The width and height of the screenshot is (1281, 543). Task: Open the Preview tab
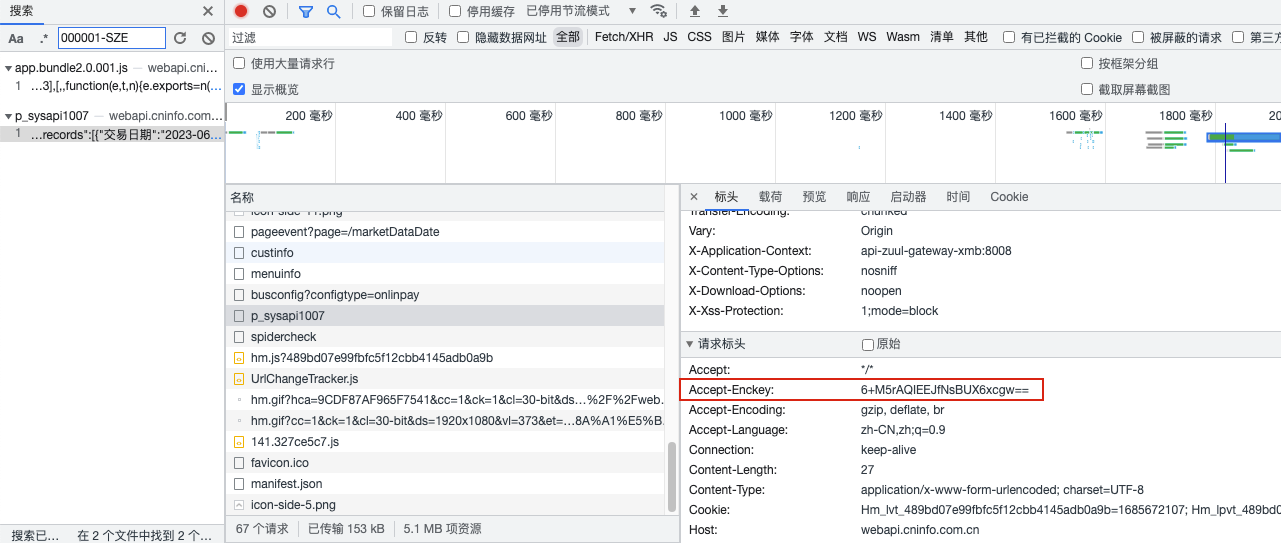click(814, 197)
